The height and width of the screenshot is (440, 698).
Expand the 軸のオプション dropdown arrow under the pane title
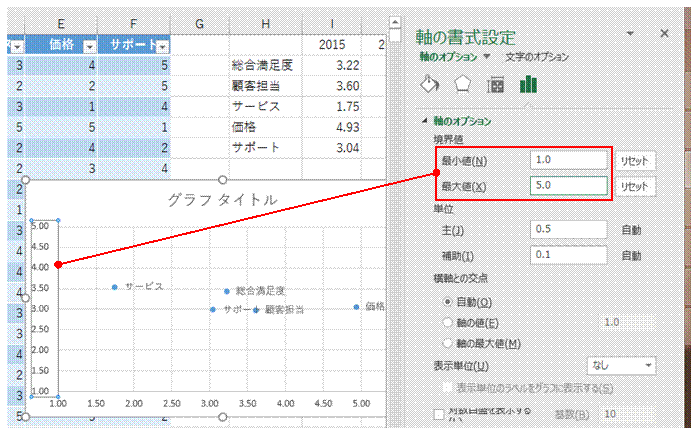pos(487,57)
